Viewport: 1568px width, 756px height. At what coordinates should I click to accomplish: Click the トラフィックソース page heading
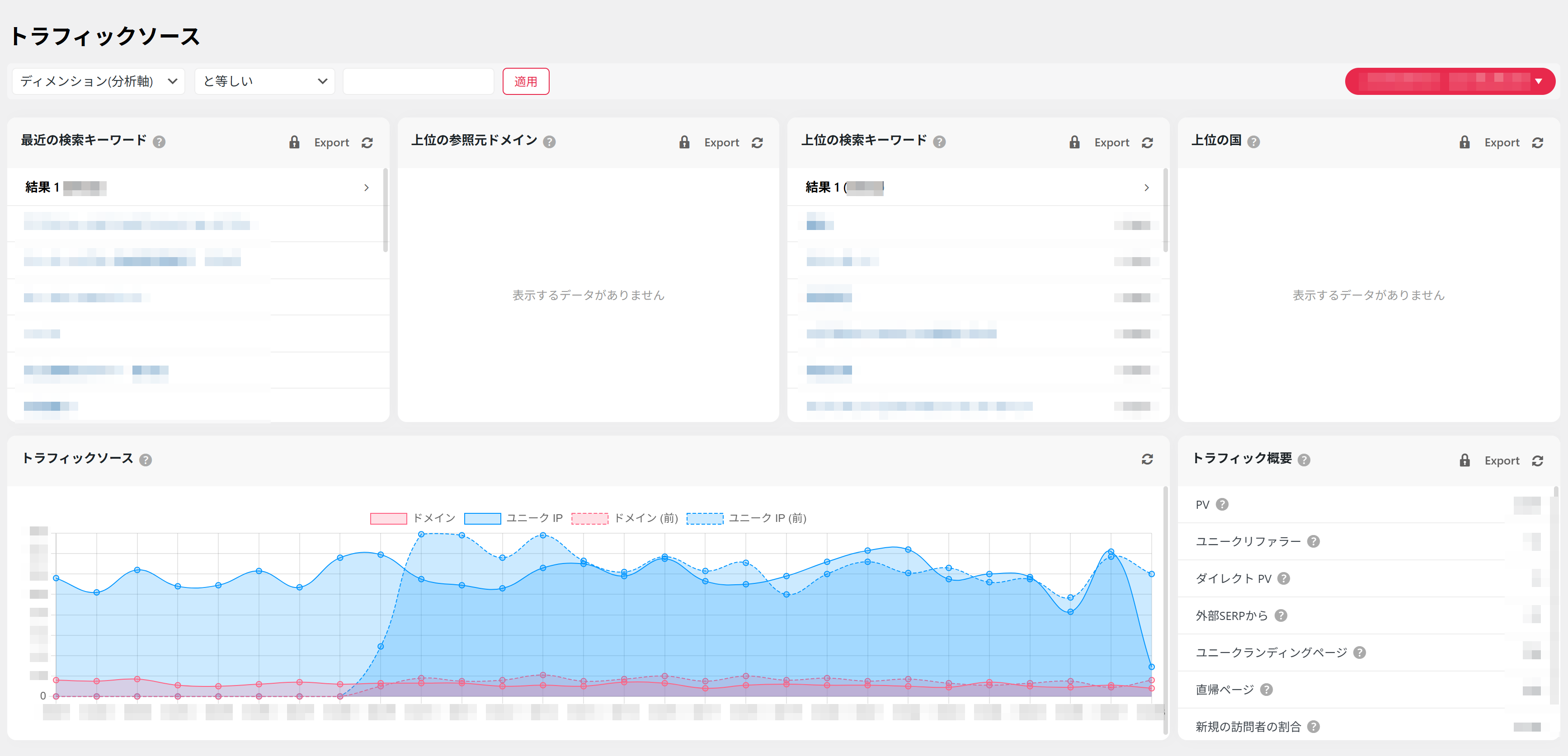105,37
